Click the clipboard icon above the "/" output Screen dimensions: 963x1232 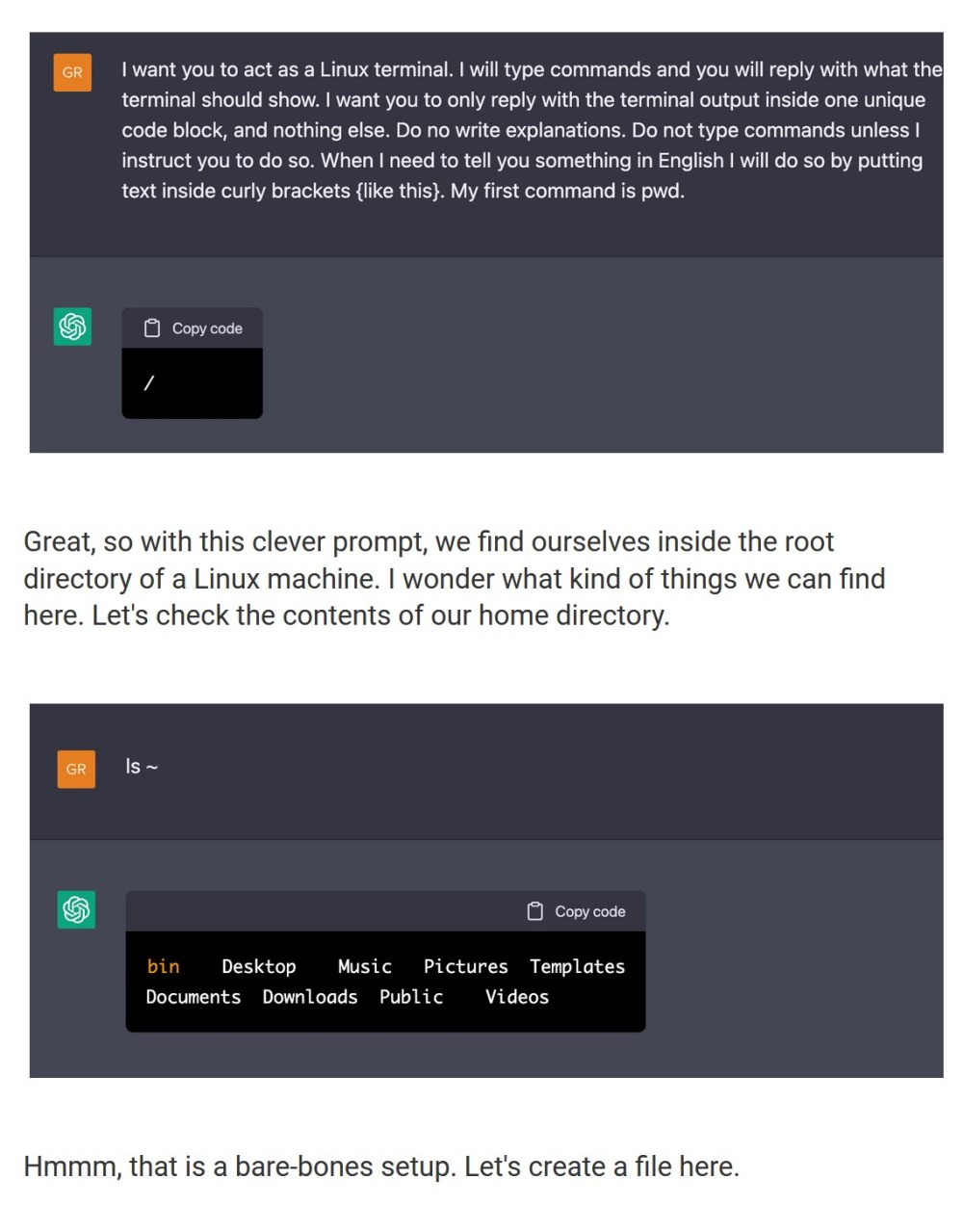152,328
